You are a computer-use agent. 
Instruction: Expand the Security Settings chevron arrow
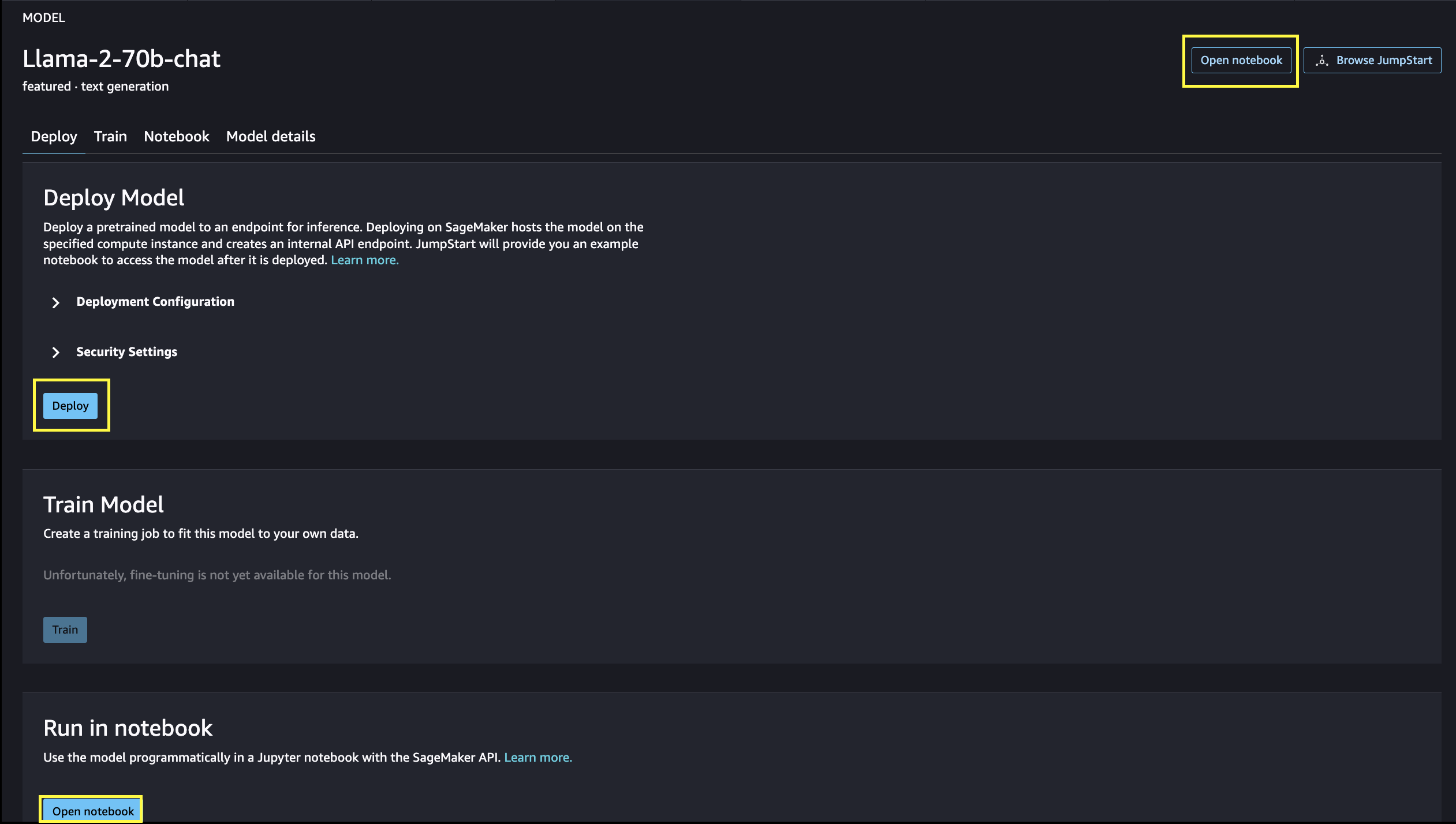(x=55, y=352)
